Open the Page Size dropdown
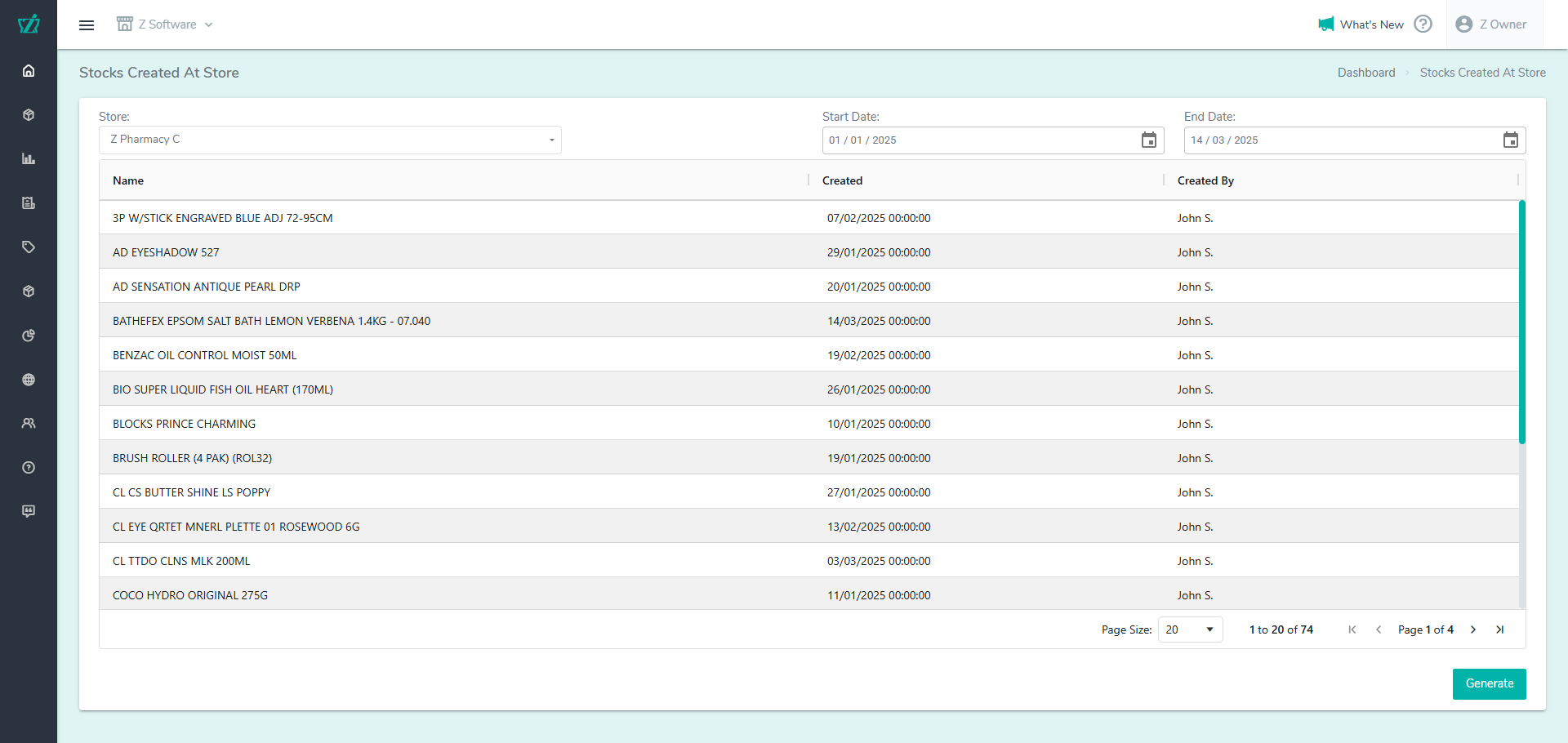 (1190, 630)
